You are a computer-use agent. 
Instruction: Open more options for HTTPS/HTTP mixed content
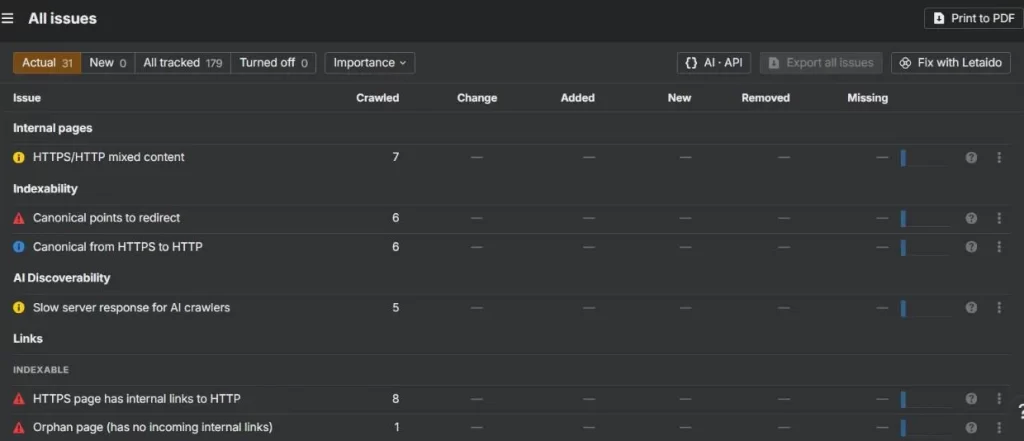[999, 157]
